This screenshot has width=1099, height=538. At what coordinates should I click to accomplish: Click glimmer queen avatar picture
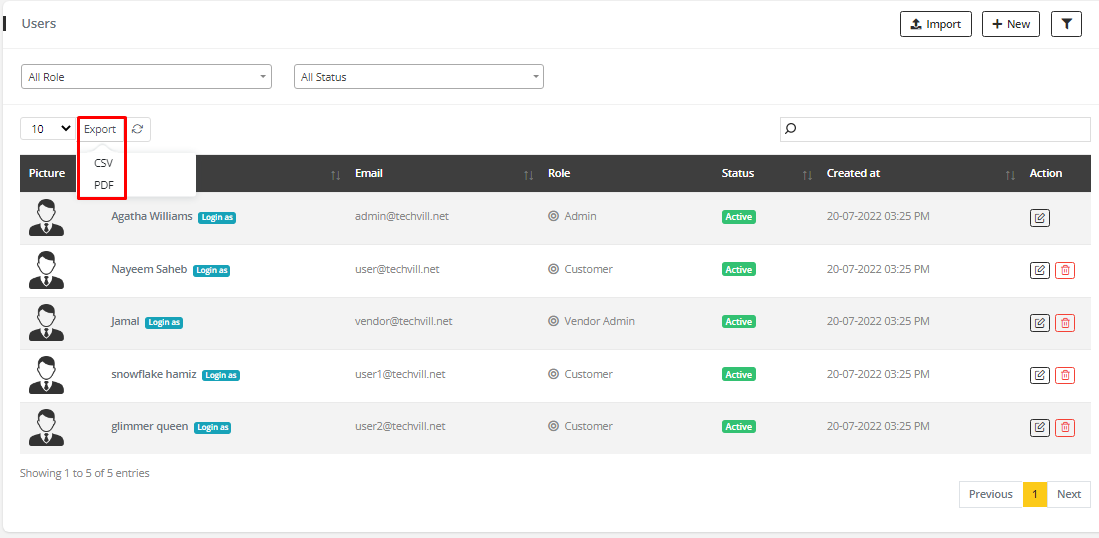pos(46,427)
